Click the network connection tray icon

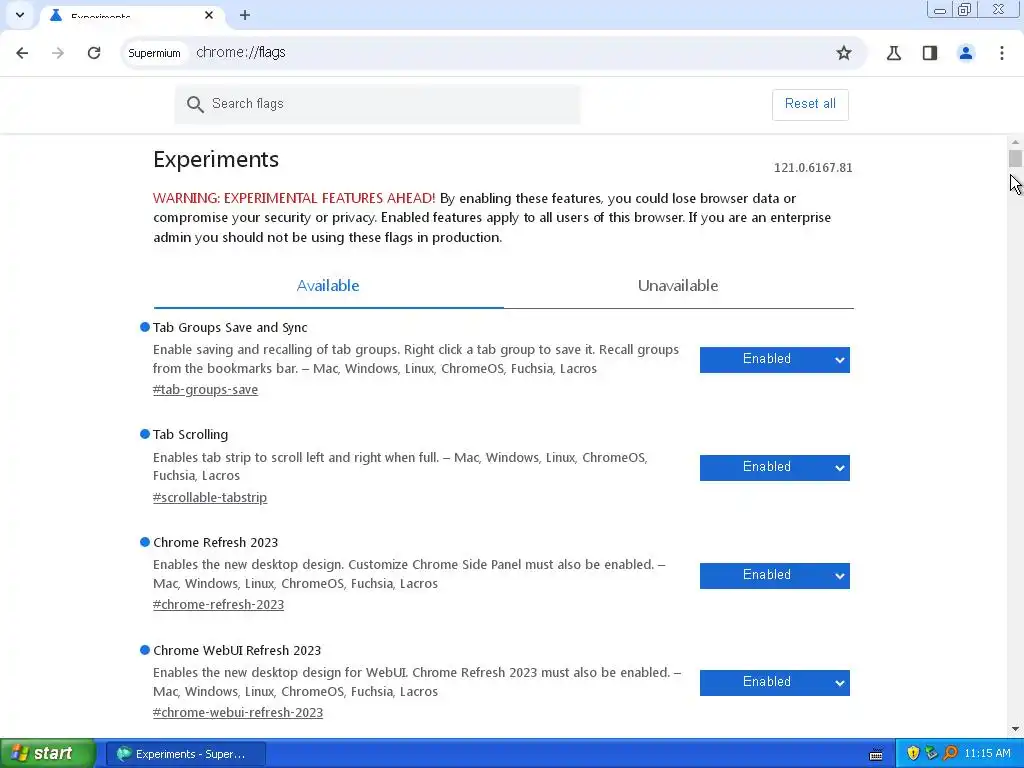click(931, 754)
